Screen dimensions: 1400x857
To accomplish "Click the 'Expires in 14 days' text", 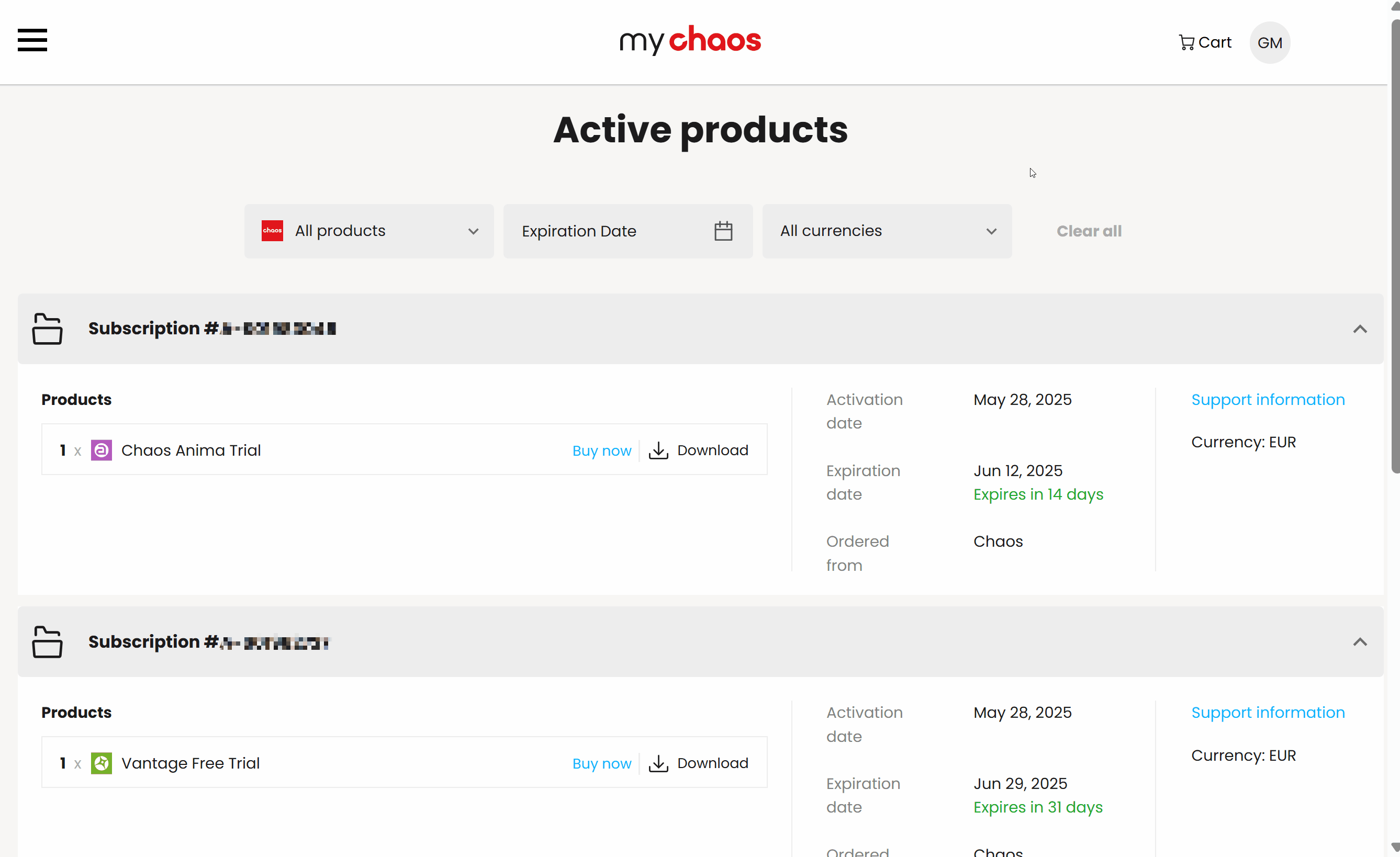I will point(1038,494).
